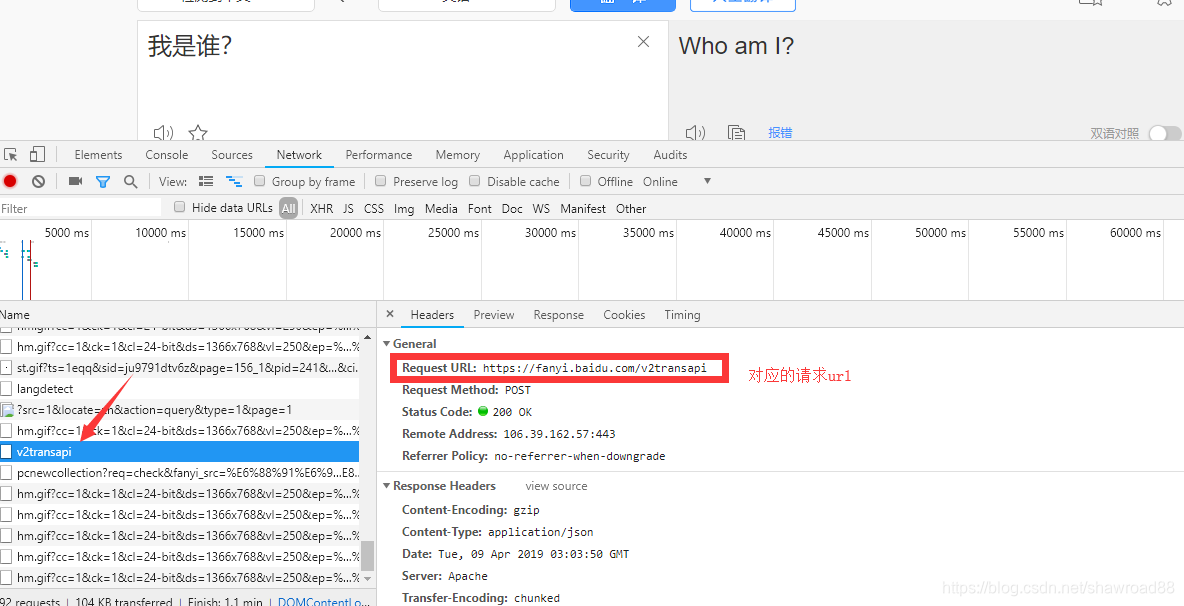Switch to large request rows view
Image resolution: width=1184 pixels, height=606 pixels.
(206, 181)
